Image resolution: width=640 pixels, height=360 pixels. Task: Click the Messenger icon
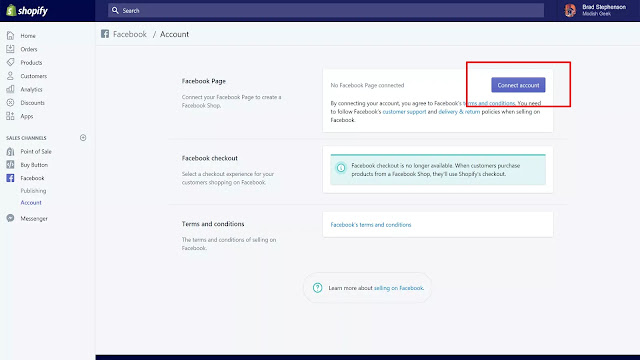click(10, 218)
